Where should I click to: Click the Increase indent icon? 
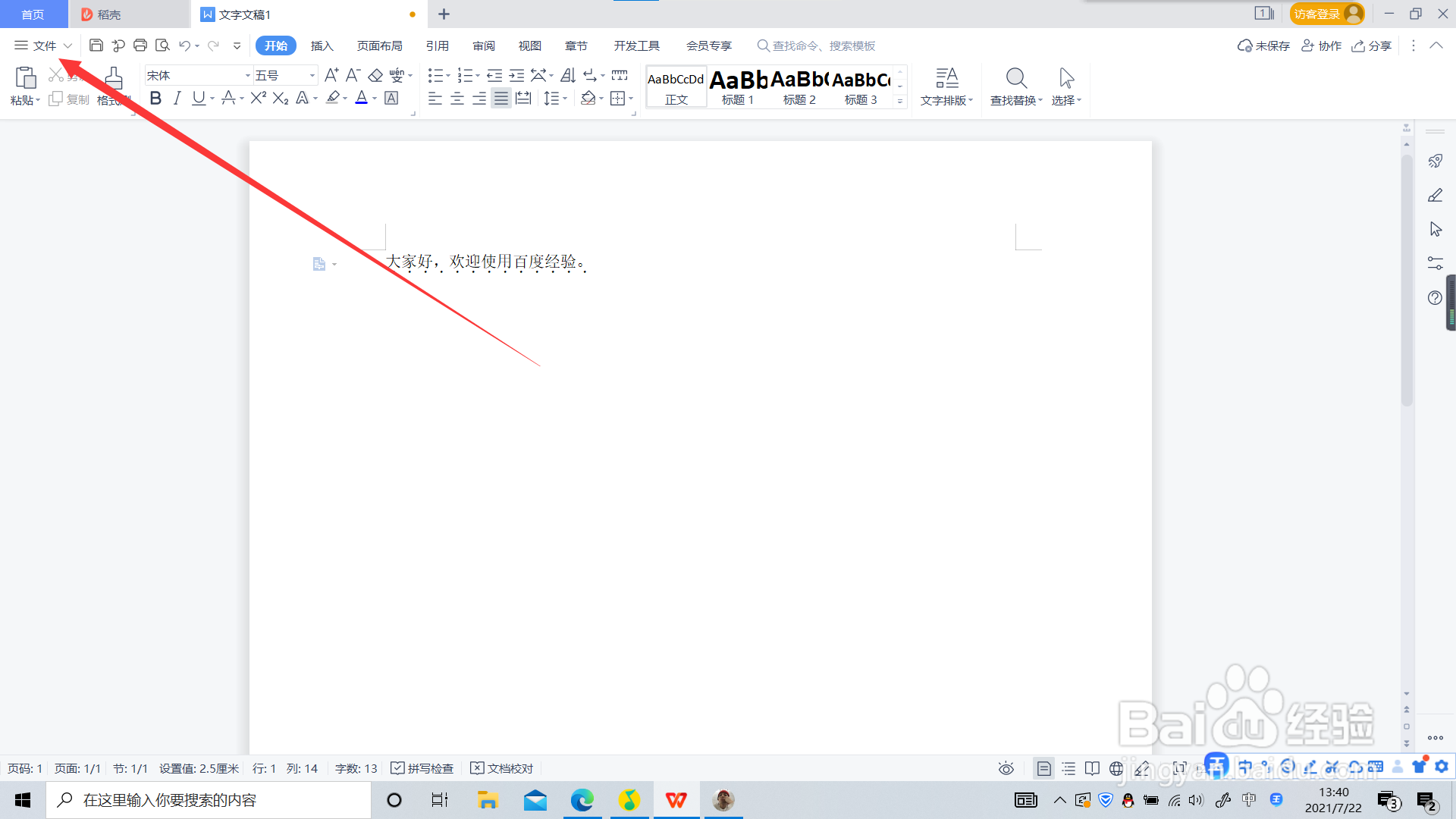coord(516,75)
